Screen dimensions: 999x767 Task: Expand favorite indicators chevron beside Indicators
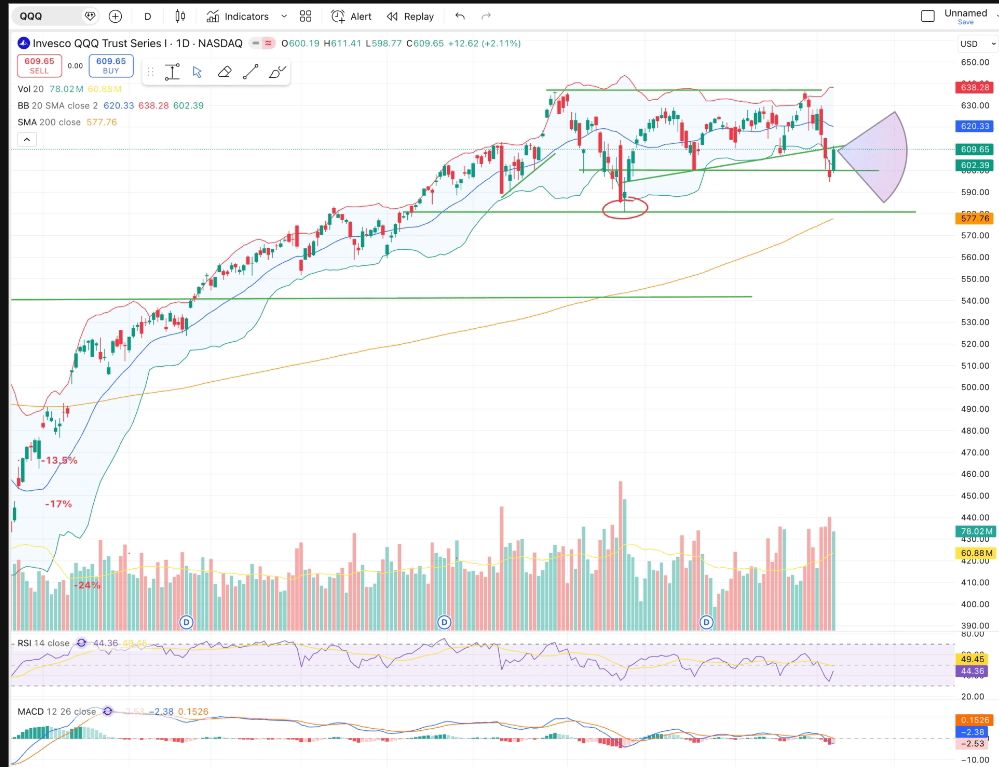pos(284,17)
